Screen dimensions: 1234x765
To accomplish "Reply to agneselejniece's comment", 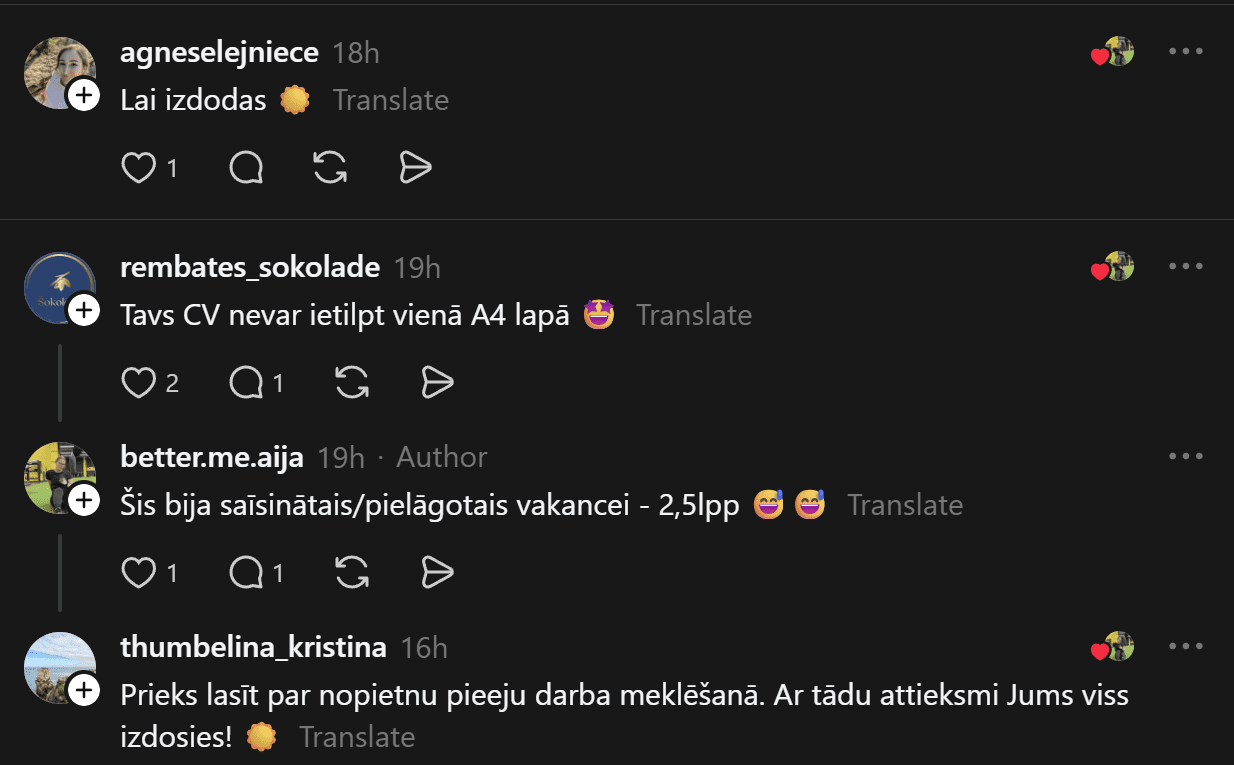I will 246,168.
